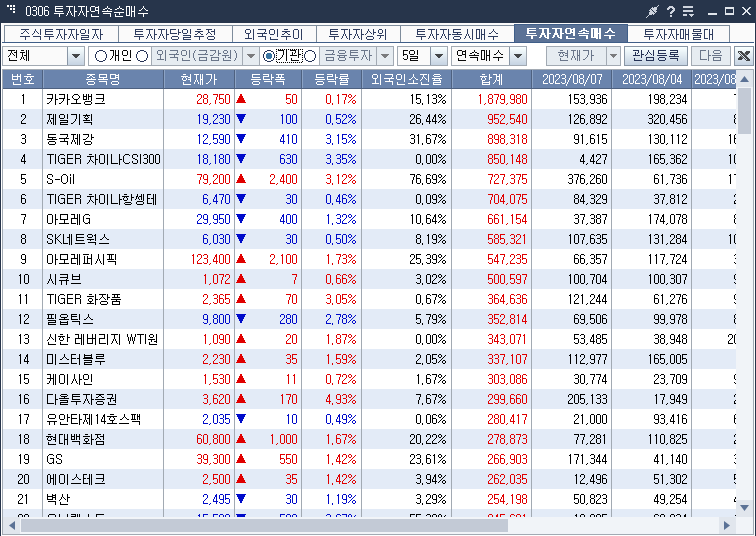Select the 동국제강 stock name

[70, 139]
